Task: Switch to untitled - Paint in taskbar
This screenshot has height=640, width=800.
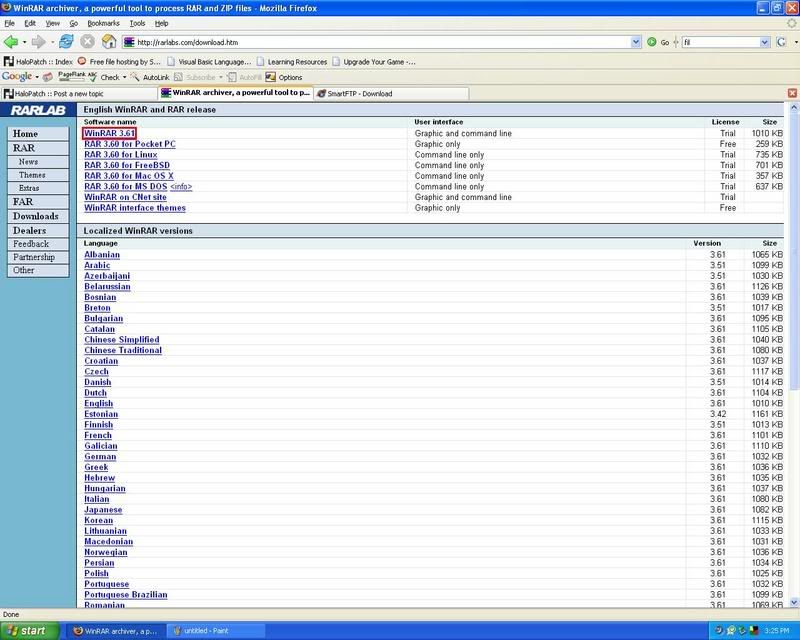Action: (216, 631)
